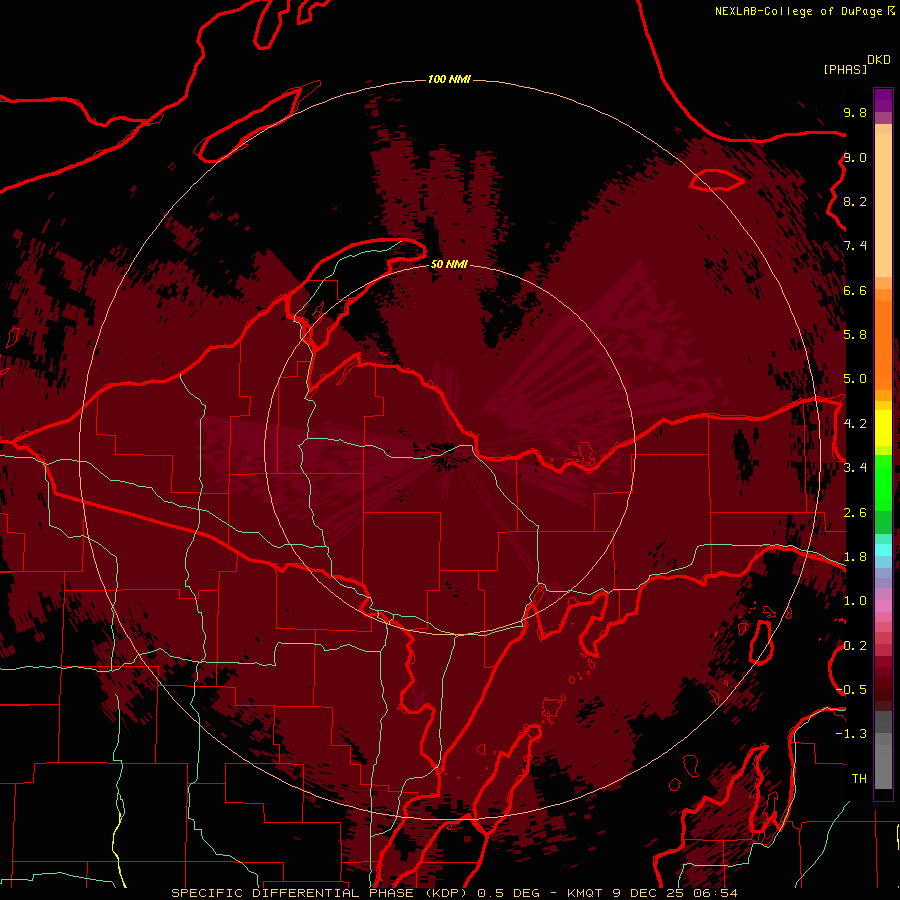Pick the yellow band on the color bar

click(883, 428)
